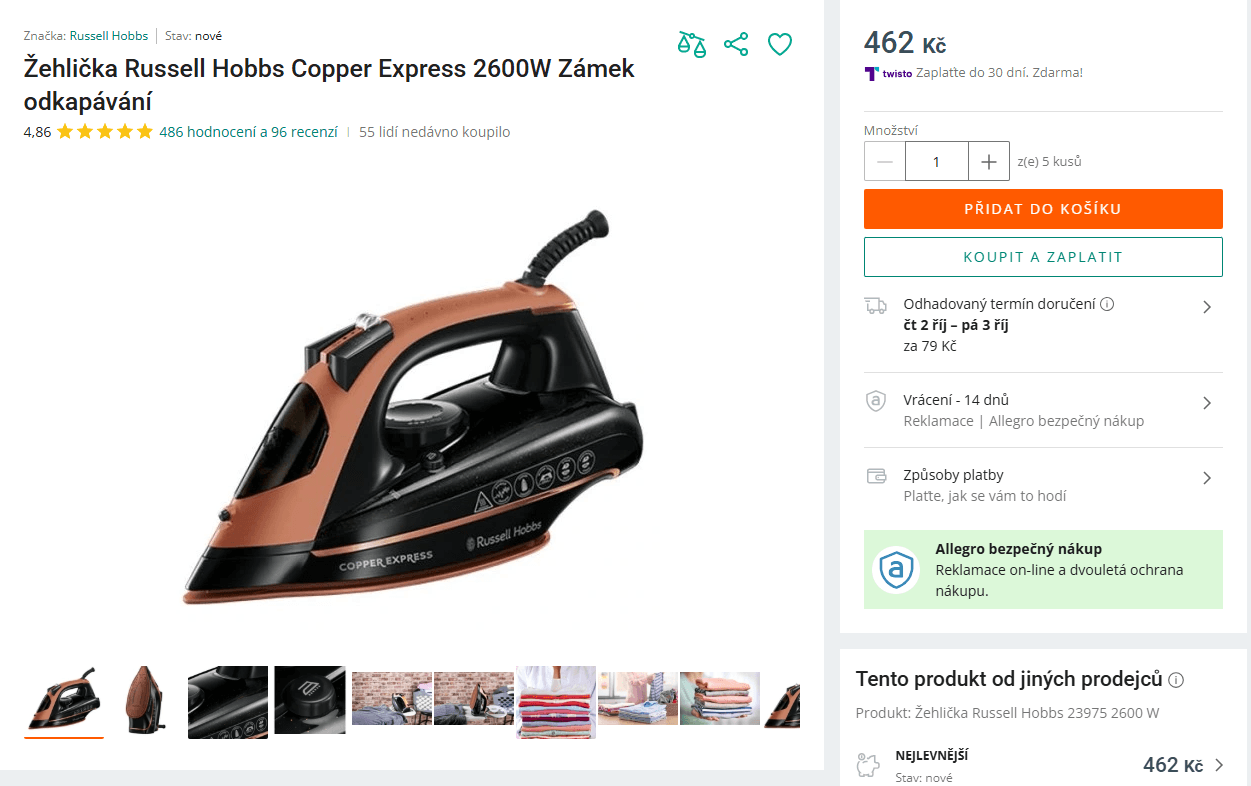The width and height of the screenshot is (1251, 786).
Task: Click Koupit a zaplatit button
Action: point(1043,257)
